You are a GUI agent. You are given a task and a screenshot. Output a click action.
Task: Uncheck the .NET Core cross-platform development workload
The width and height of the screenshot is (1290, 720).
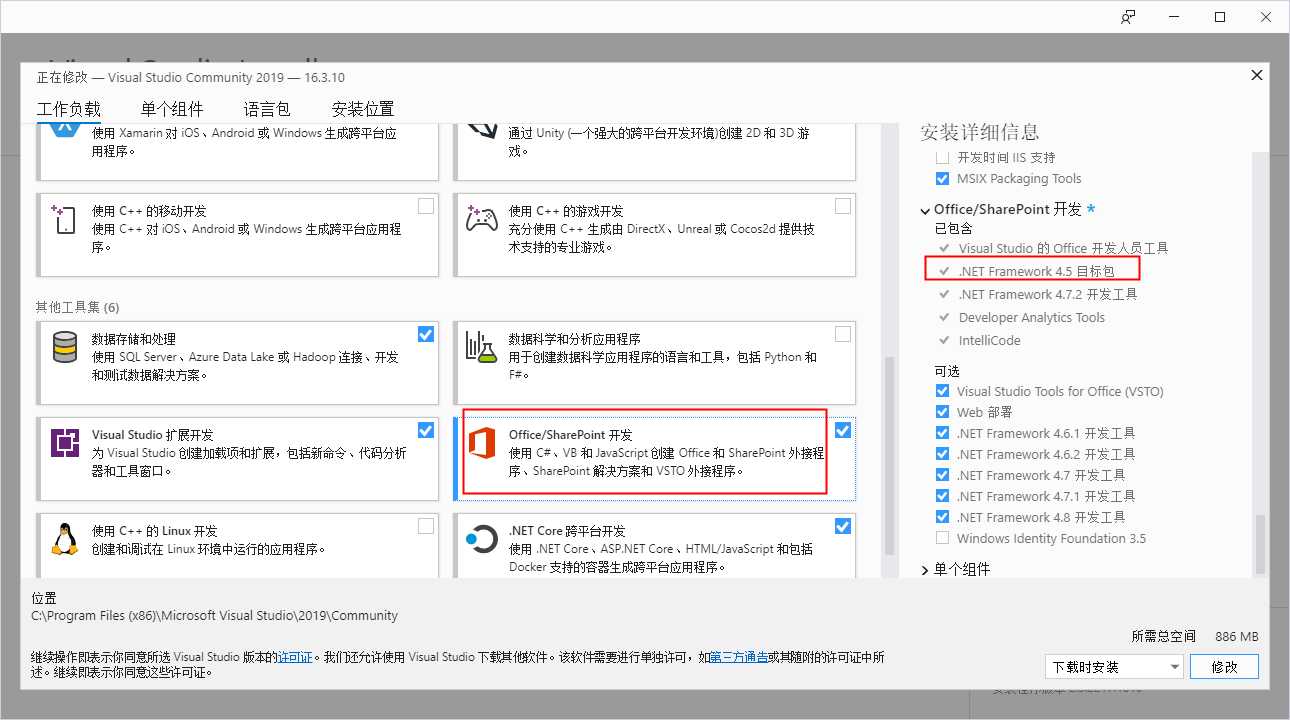[x=843, y=526]
